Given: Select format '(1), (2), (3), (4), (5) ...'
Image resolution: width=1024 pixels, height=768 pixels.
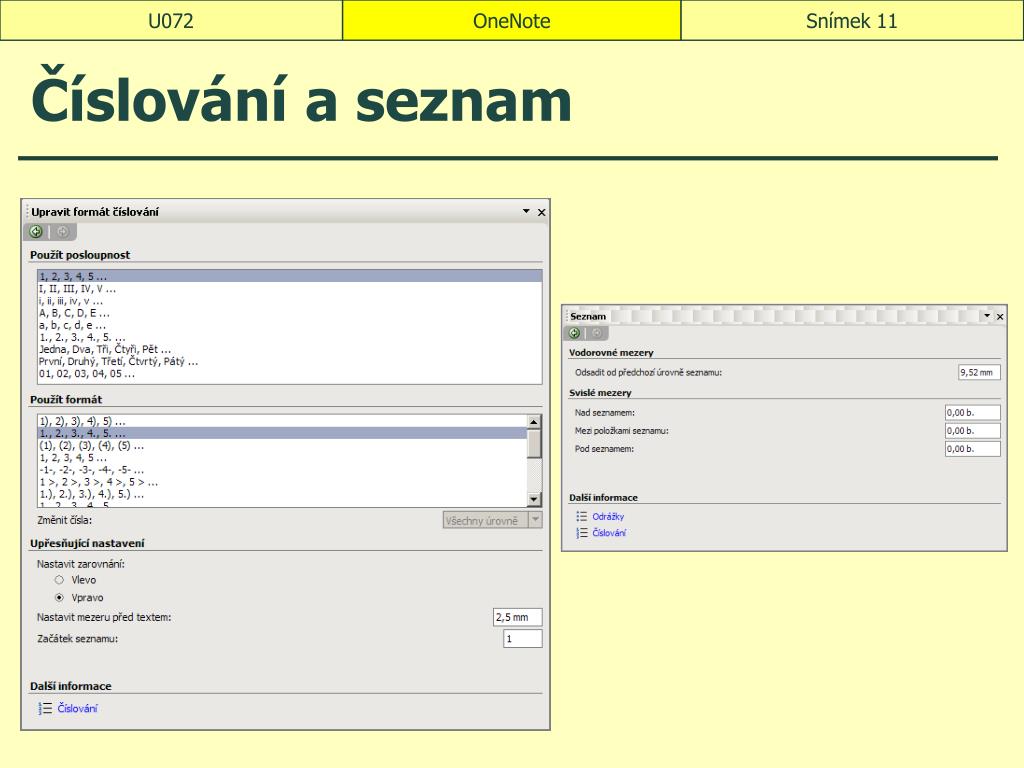Looking at the screenshot, I should (282, 445).
